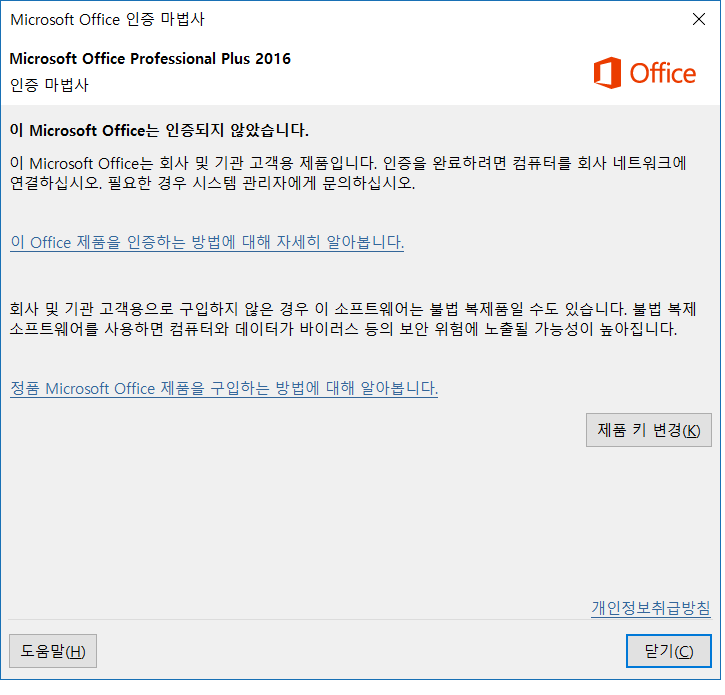Click paragraph starting '회사 및 기관 고객용으로 구입하지'
The width and height of the screenshot is (725, 695).
pyautogui.click(x=353, y=319)
